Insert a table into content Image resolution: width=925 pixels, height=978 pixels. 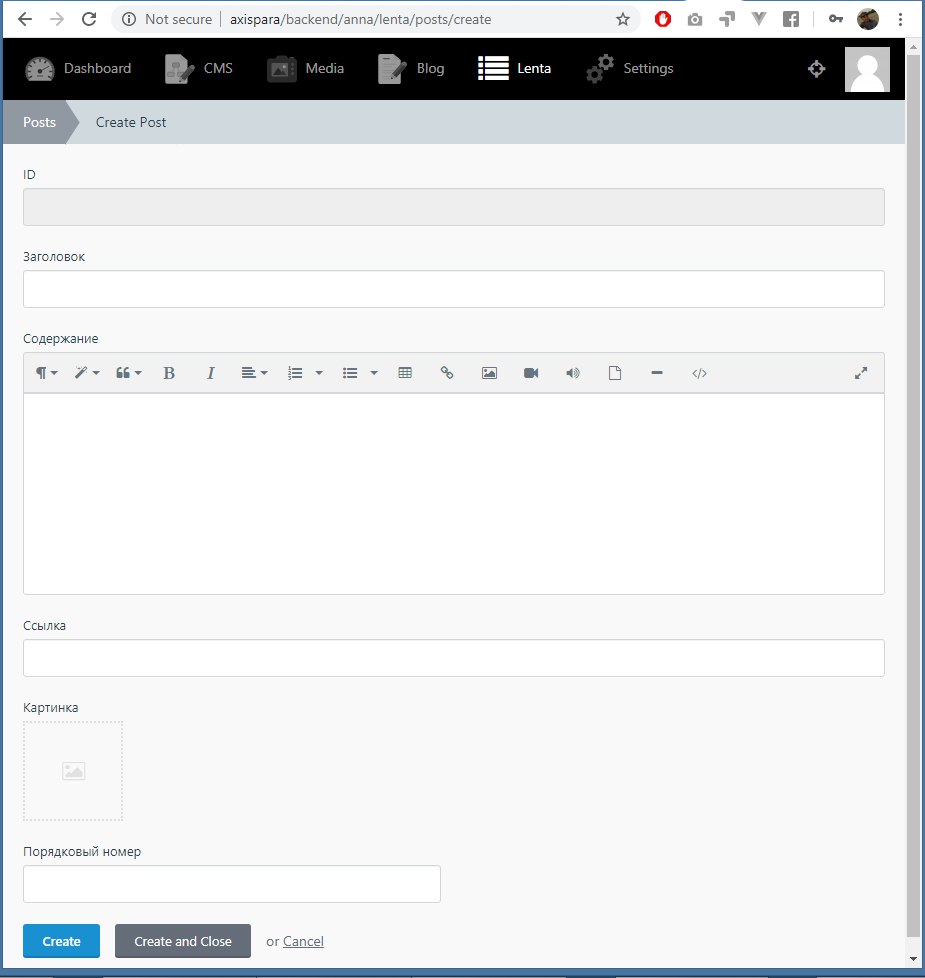click(x=405, y=373)
